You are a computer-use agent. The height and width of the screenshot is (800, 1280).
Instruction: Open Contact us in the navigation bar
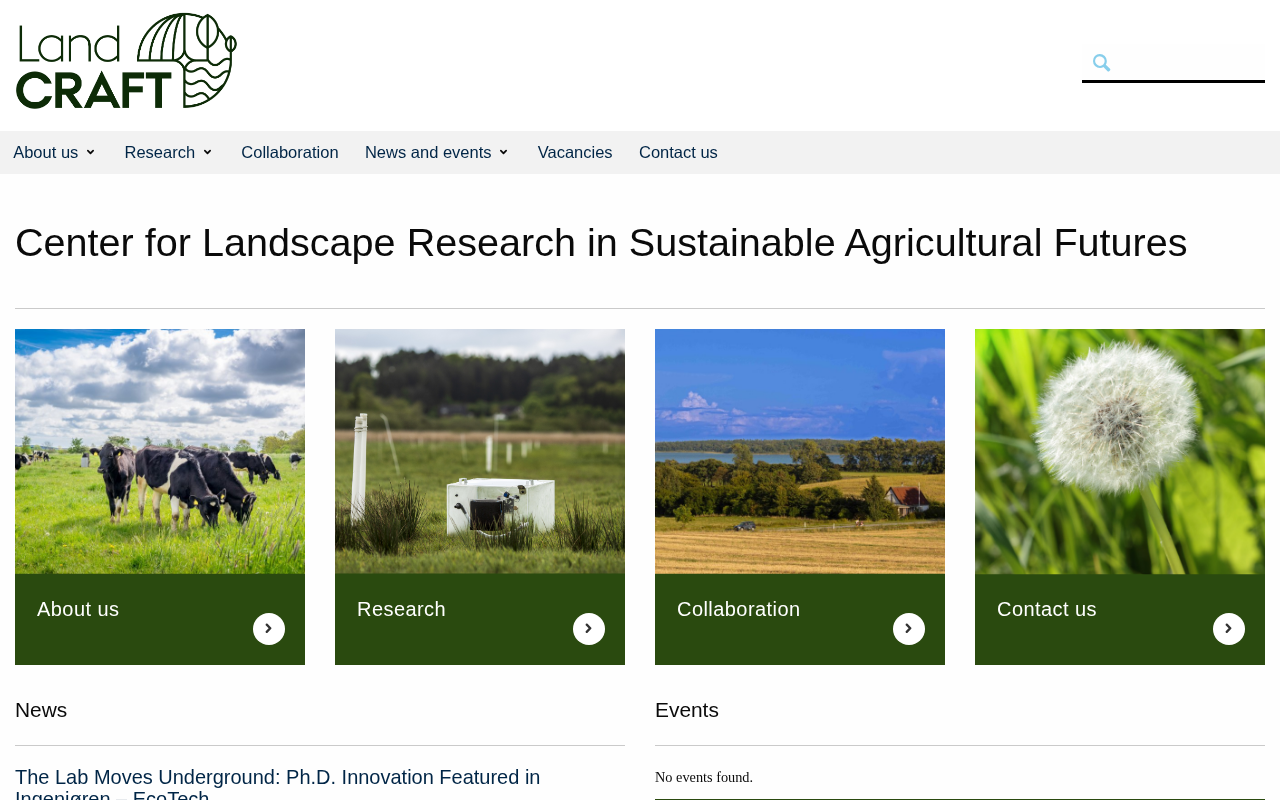(678, 152)
